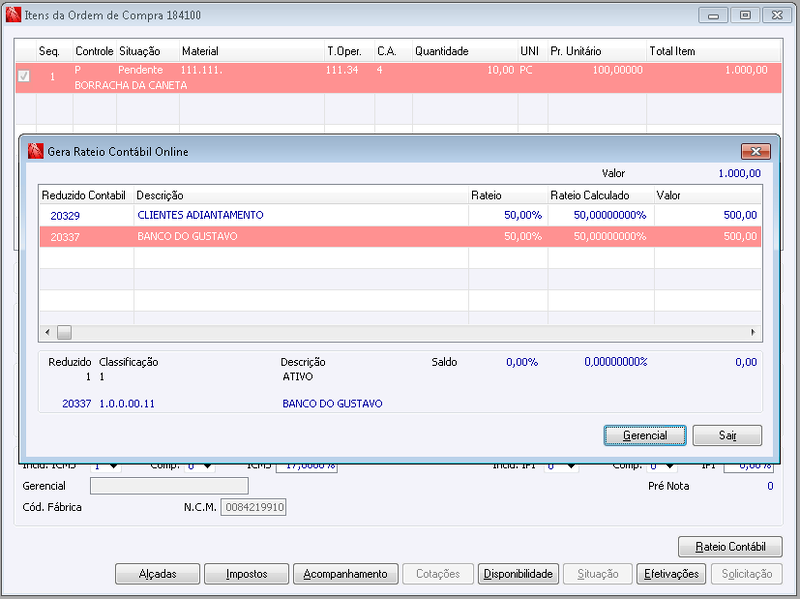Click the Alçadas button
The height and width of the screenshot is (599, 800).
click(x=158, y=574)
